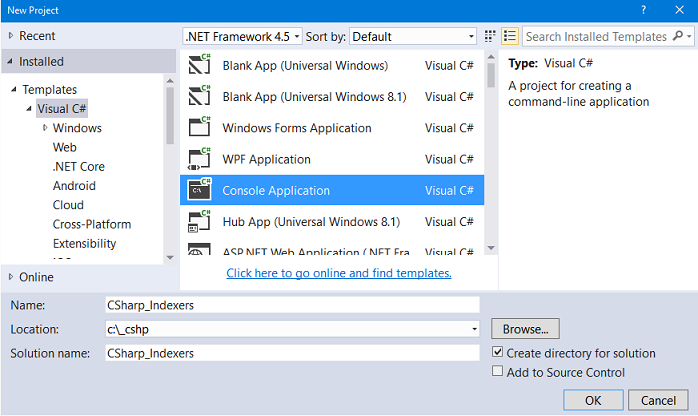Open the Location path dropdown arrow
This screenshot has height=416, width=698.
coord(475,329)
